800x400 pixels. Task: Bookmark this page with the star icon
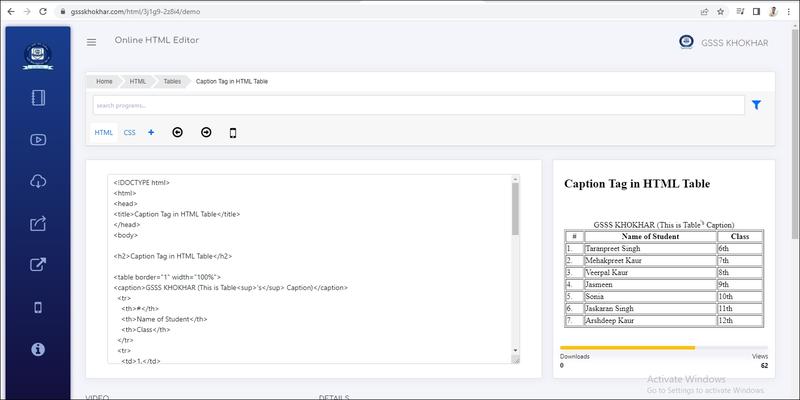pyautogui.click(x=720, y=11)
